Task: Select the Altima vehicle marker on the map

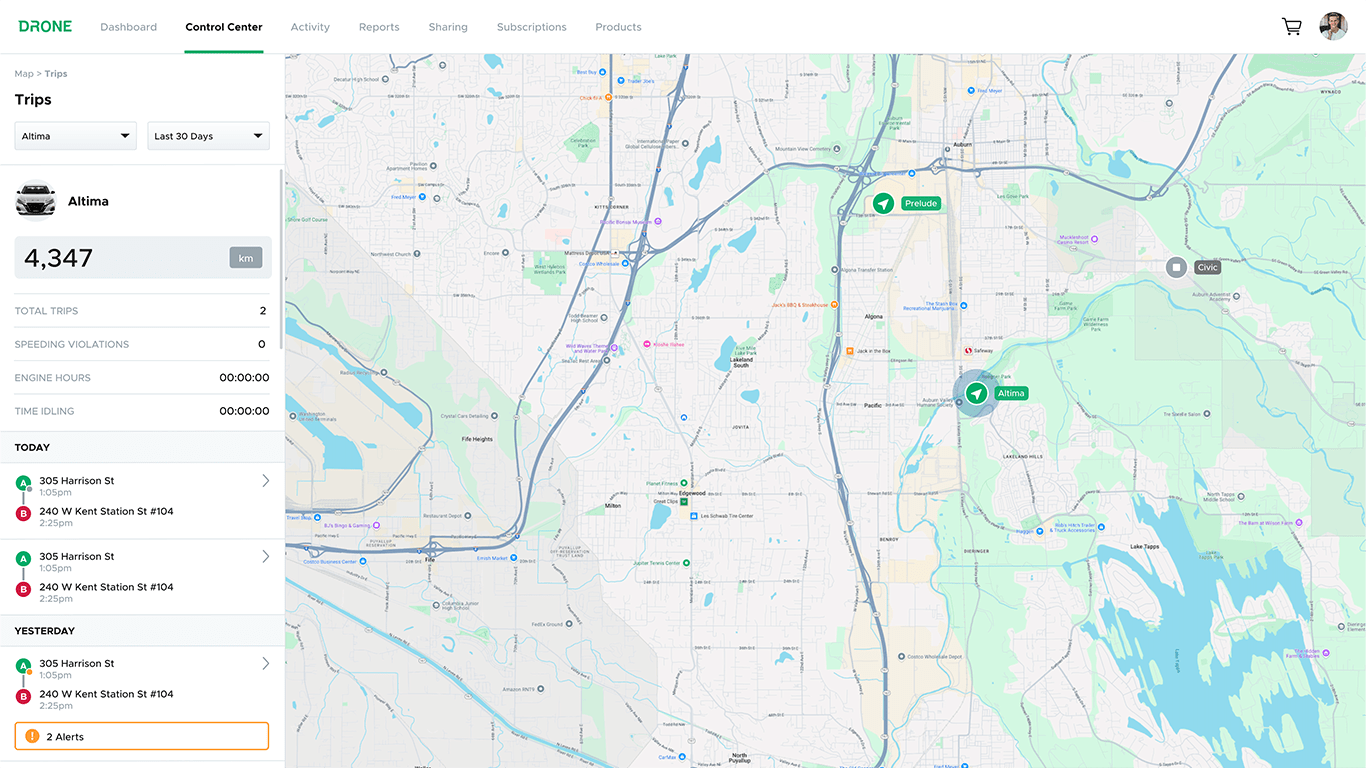Action: (975, 394)
